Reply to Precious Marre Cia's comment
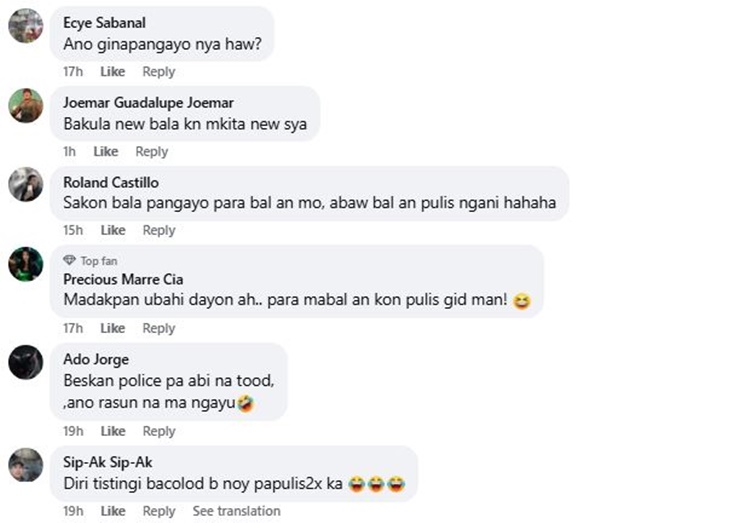The height and width of the screenshot is (523, 750). click(x=159, y=328)
